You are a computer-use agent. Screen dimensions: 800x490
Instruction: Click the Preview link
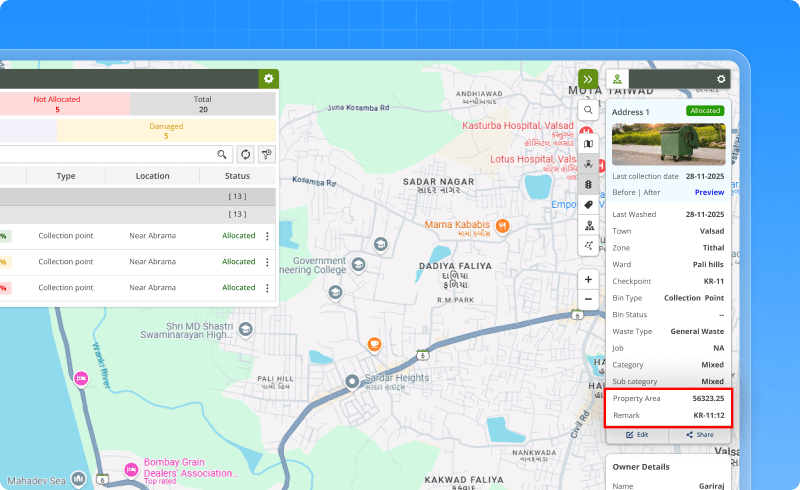pyautogui.click(x=709, y=192)
